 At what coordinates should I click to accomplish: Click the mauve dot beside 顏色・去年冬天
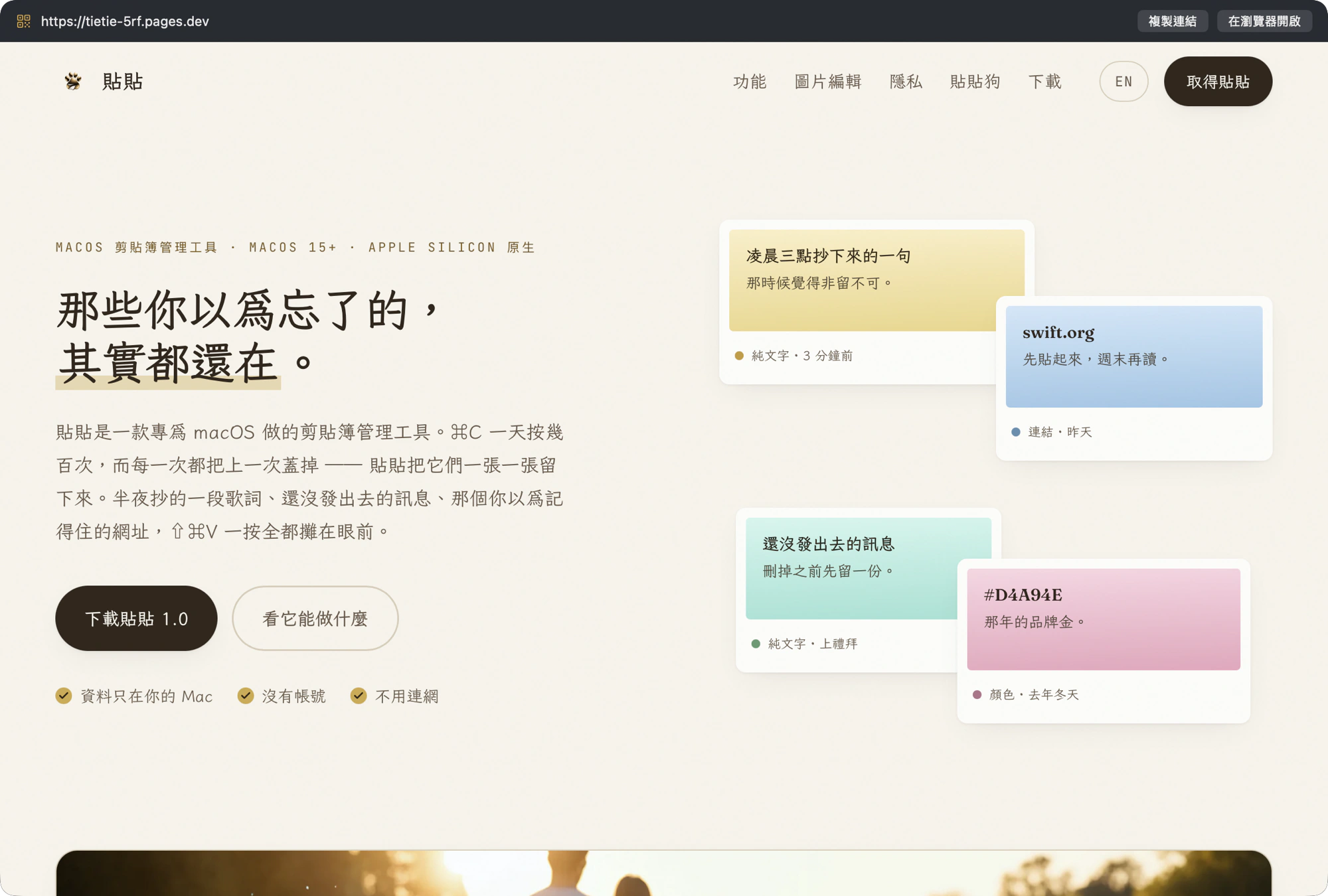click(x=977, y=695)
